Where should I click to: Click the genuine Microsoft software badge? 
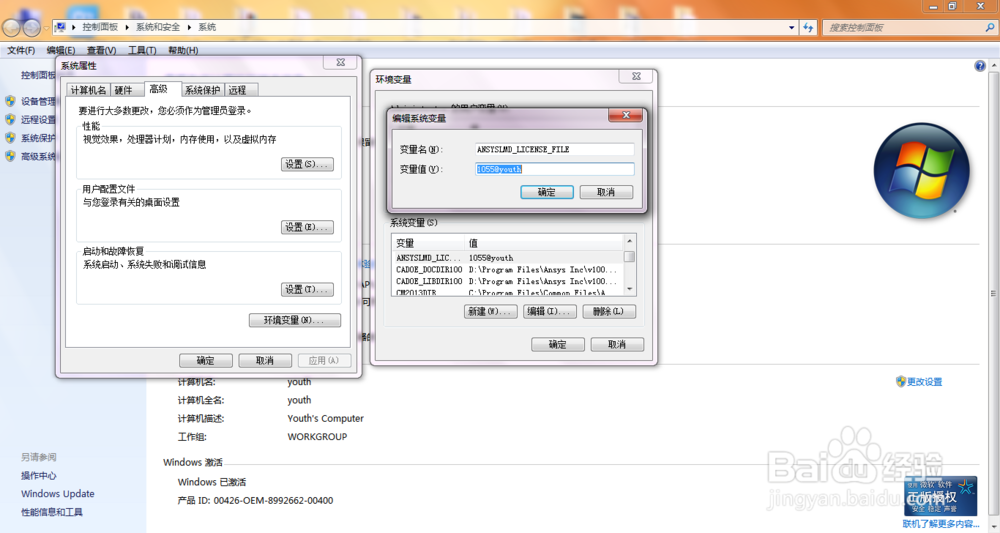941,496
